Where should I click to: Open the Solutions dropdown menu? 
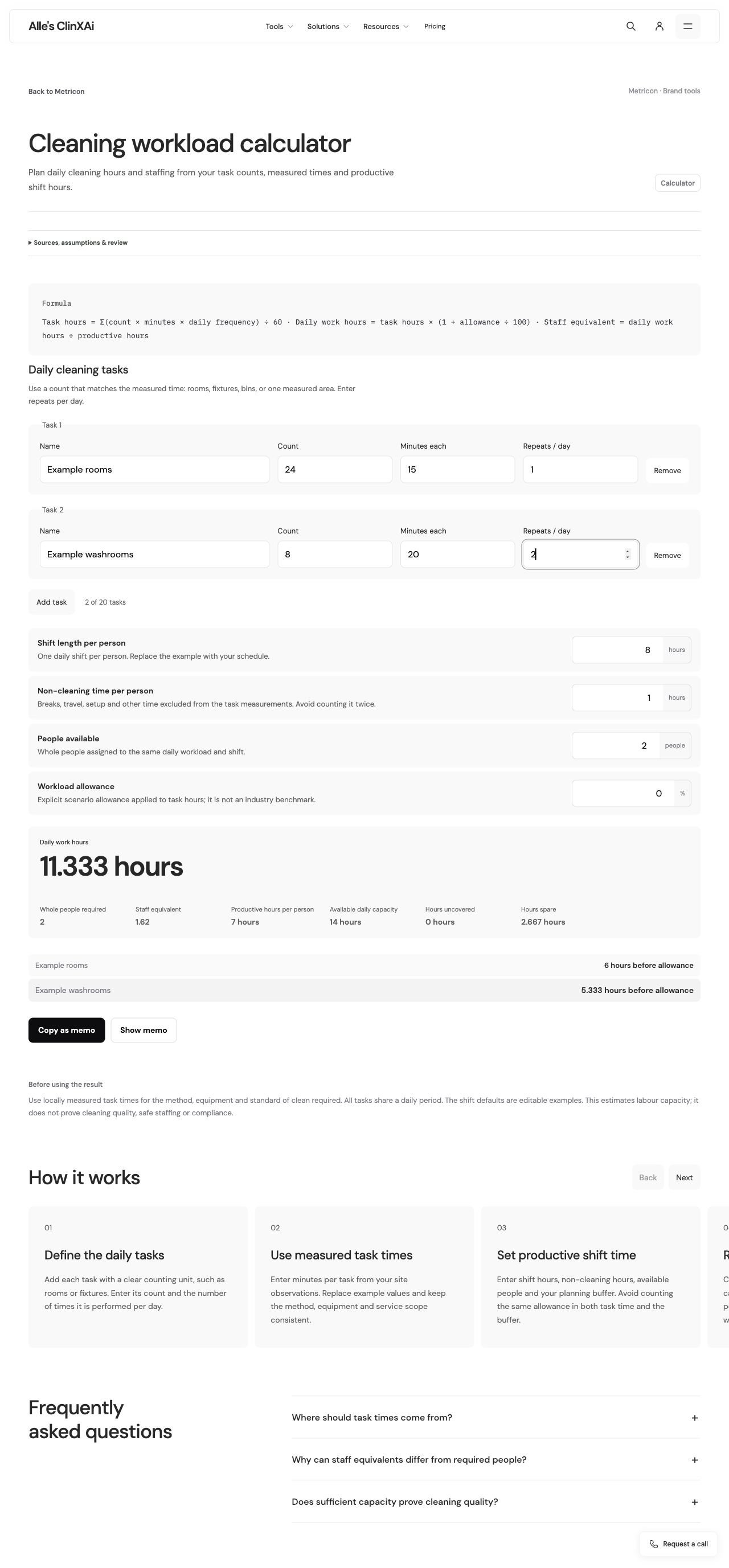327,26
